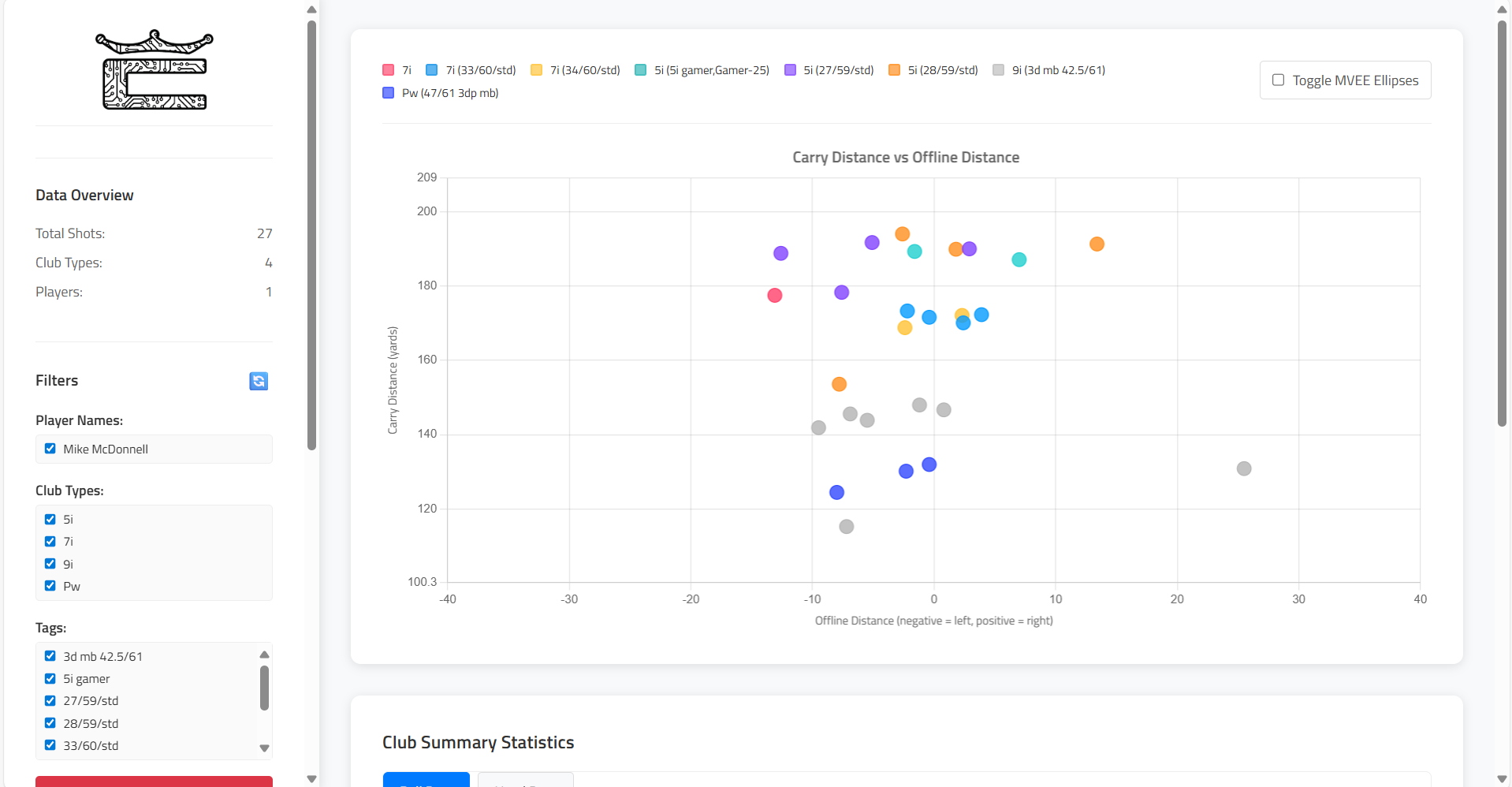This screenshot has height=787, width=1512.
Task: Switch to the highlighted blue statistics tab
Action: pyautogui.click(x=426, y=781)
